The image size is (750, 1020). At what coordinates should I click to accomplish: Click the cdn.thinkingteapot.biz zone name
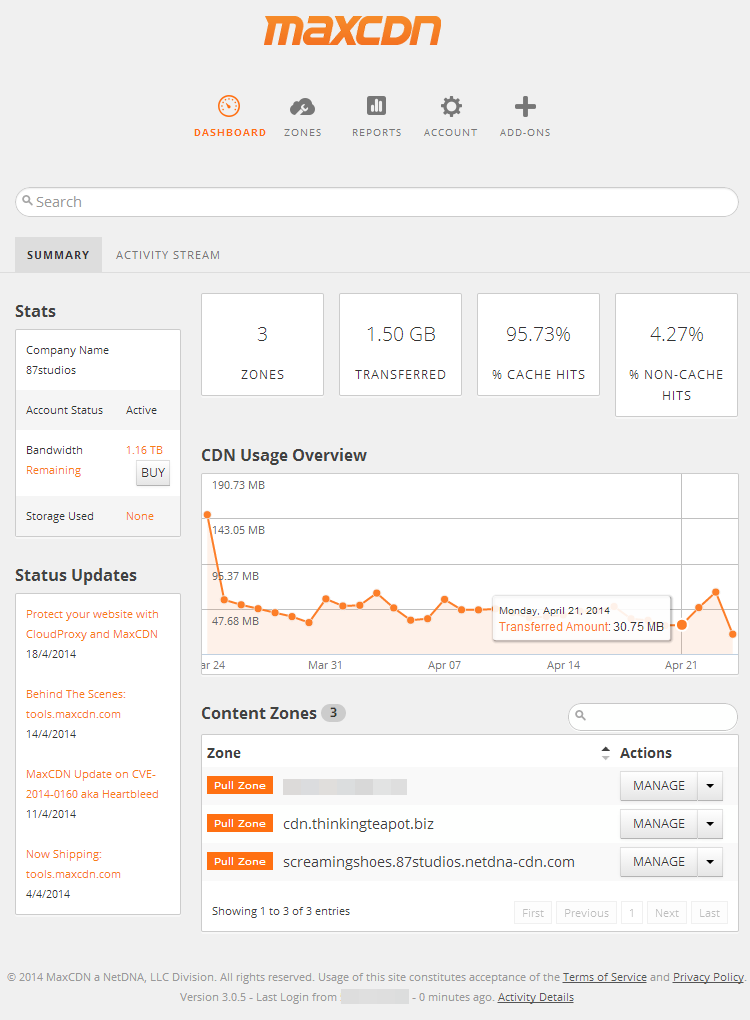(x=358, y=824)
